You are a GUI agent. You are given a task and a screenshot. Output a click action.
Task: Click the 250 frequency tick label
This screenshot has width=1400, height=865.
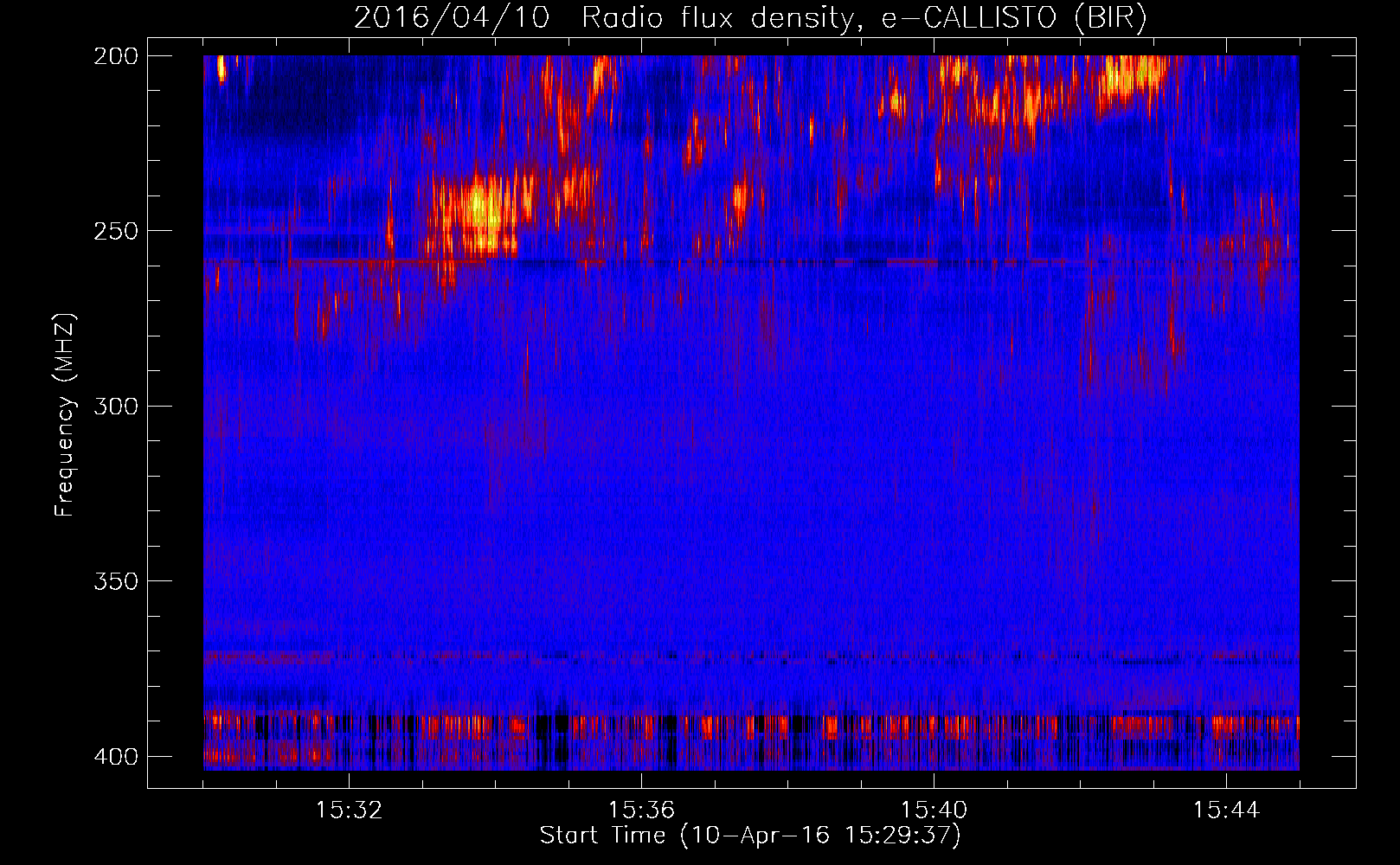(116, 231)
